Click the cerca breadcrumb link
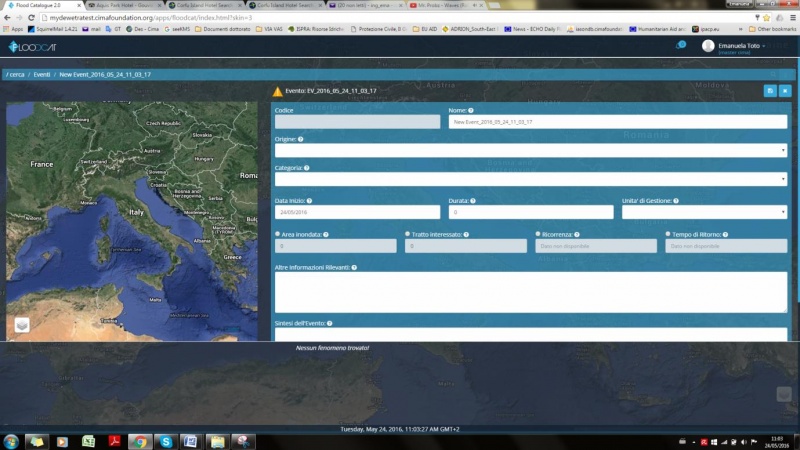Screen dimensions: 800x450 pos(16,74)
